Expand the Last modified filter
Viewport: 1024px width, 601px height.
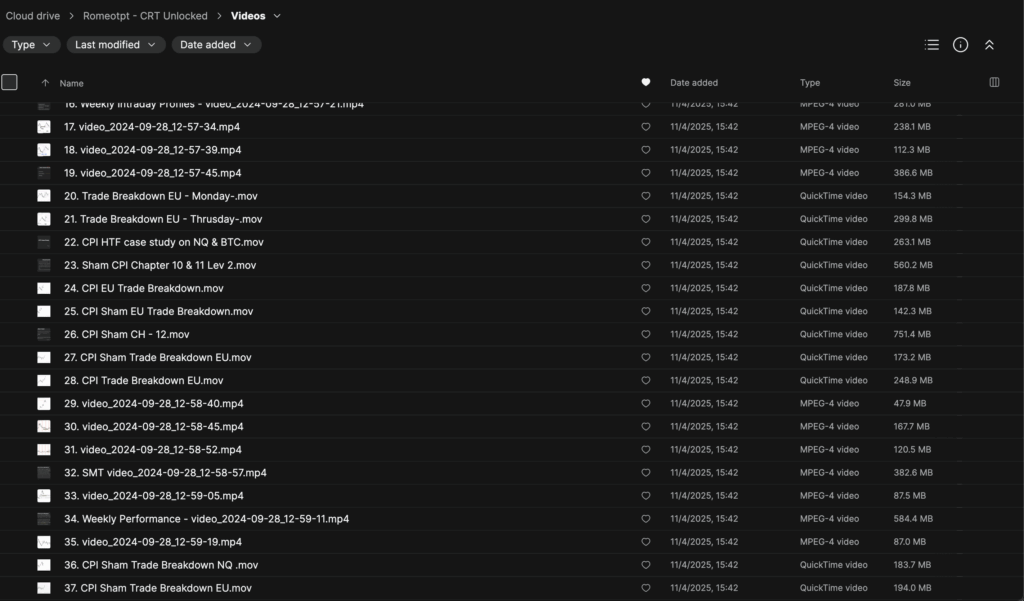[116, 45]
